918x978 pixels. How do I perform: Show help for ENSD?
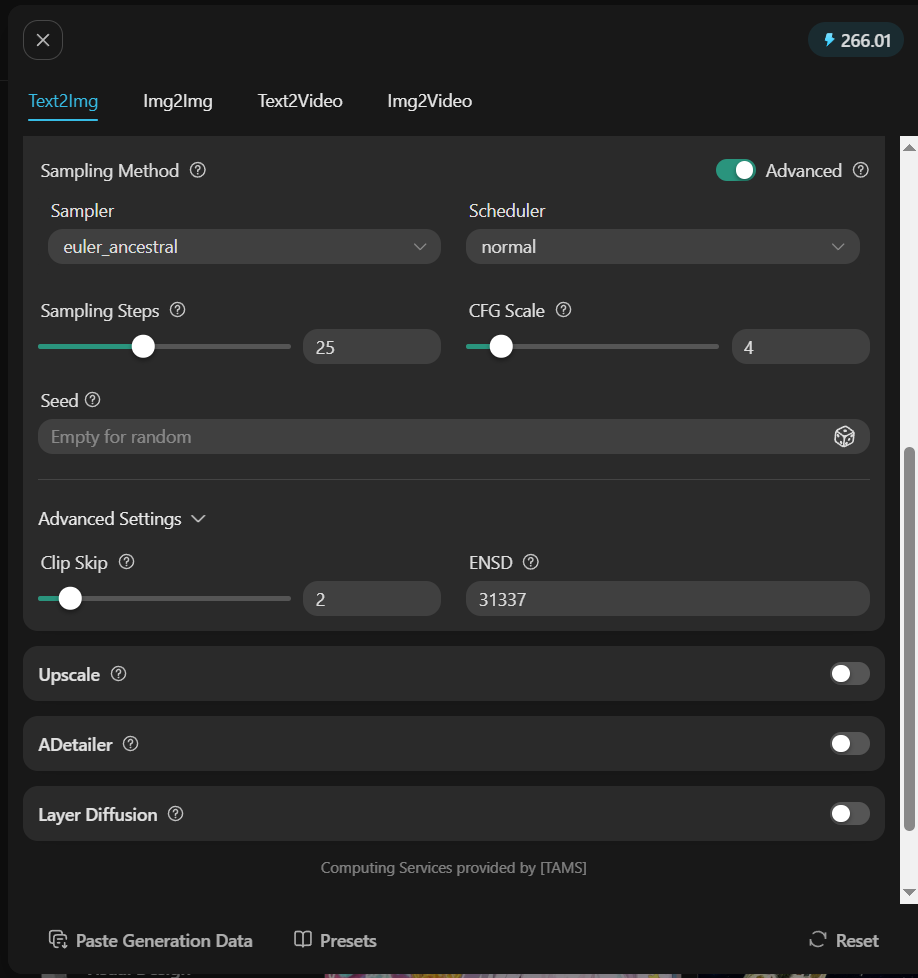[x=531, y=562]
